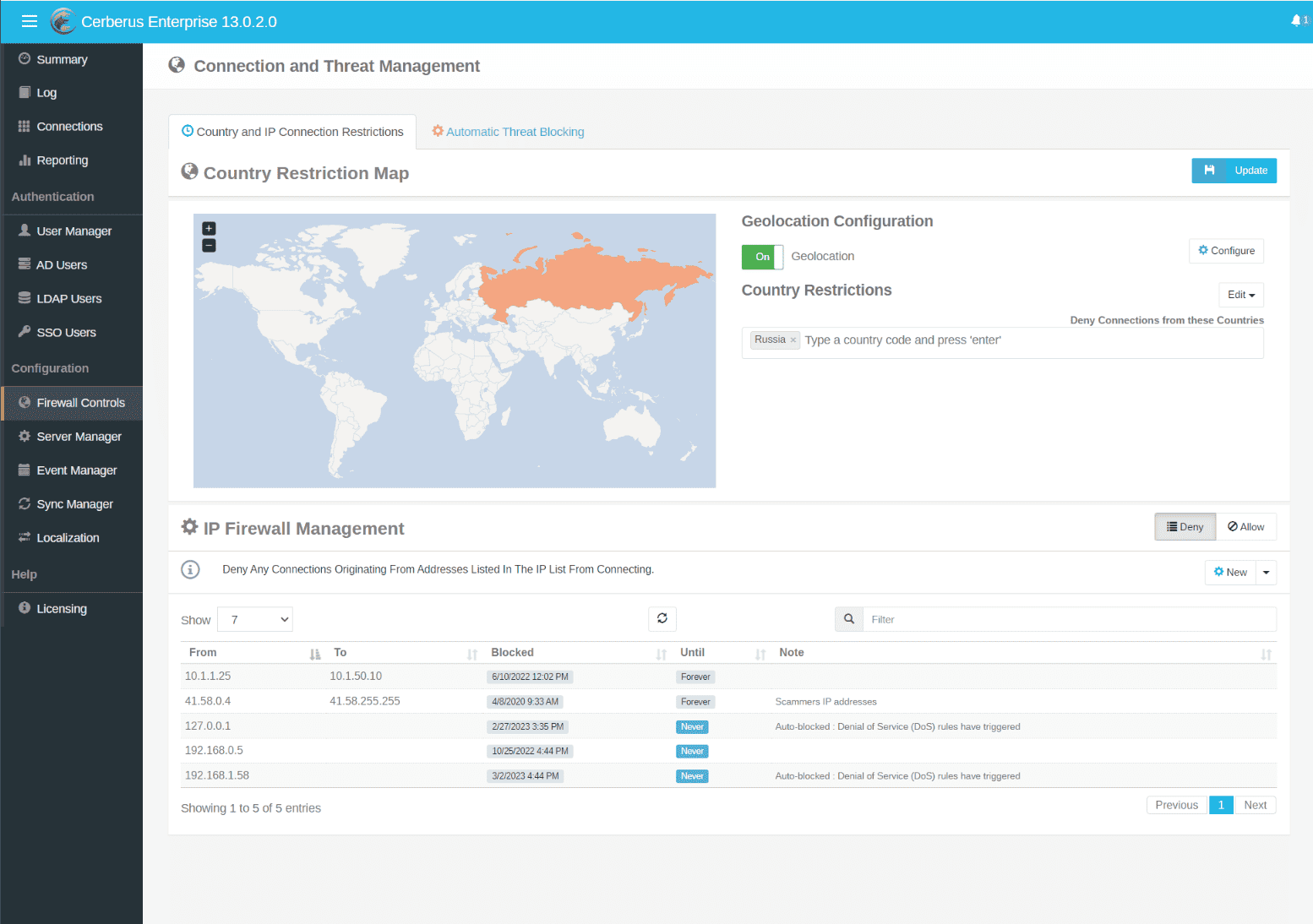
Task: Click blocked date 6/10/2022 12:02 PM
Action: coord(530,677)
